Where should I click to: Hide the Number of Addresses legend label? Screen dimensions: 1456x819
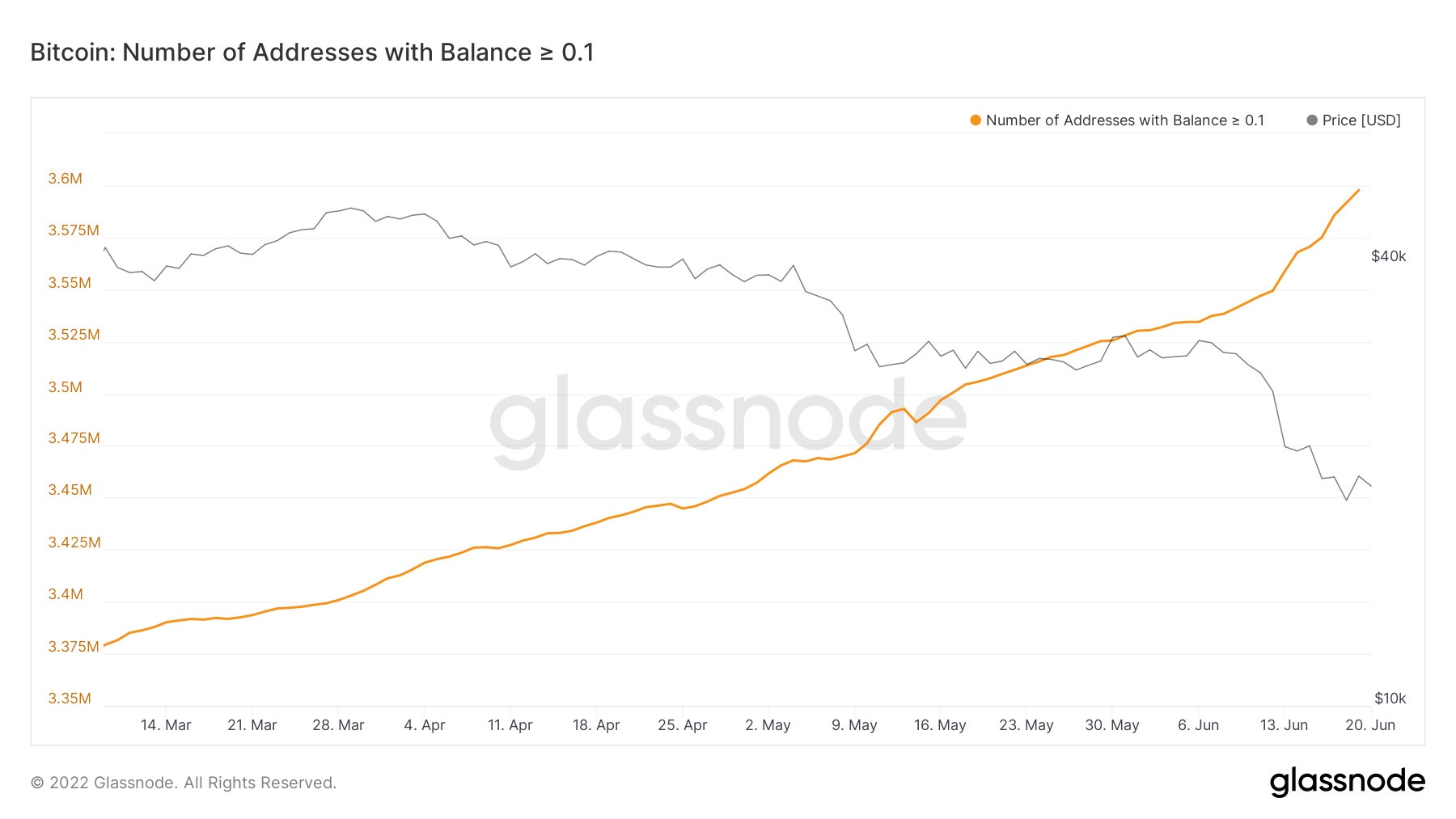(x=1124, y=120)
